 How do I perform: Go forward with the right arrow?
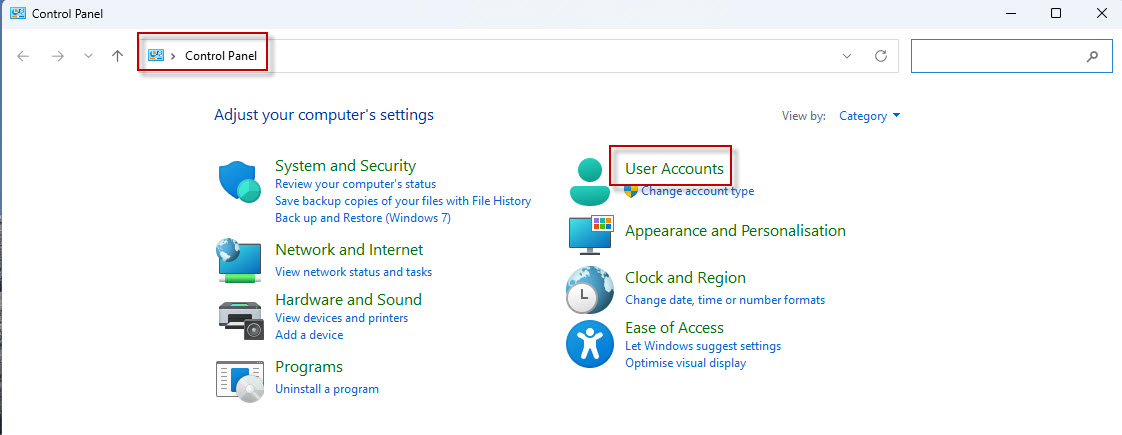tap(58, 56)
